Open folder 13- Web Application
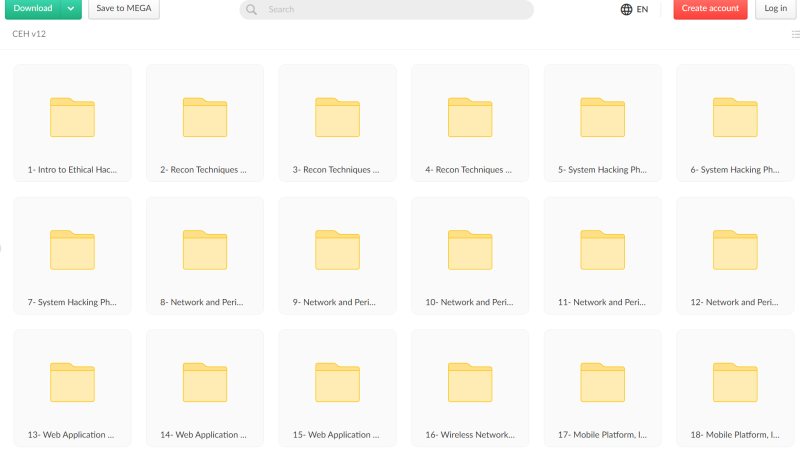This screenshot has width=800, height=452. tap(72, 388)
